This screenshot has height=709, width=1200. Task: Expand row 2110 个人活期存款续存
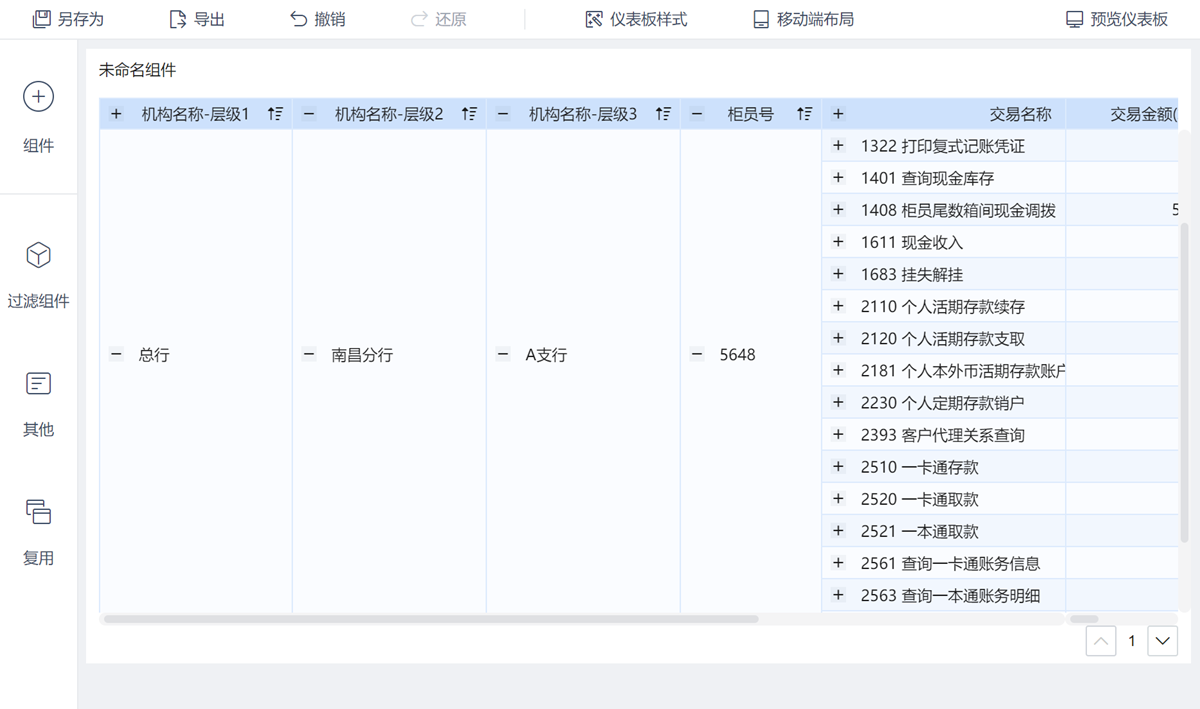click(838, 306)
